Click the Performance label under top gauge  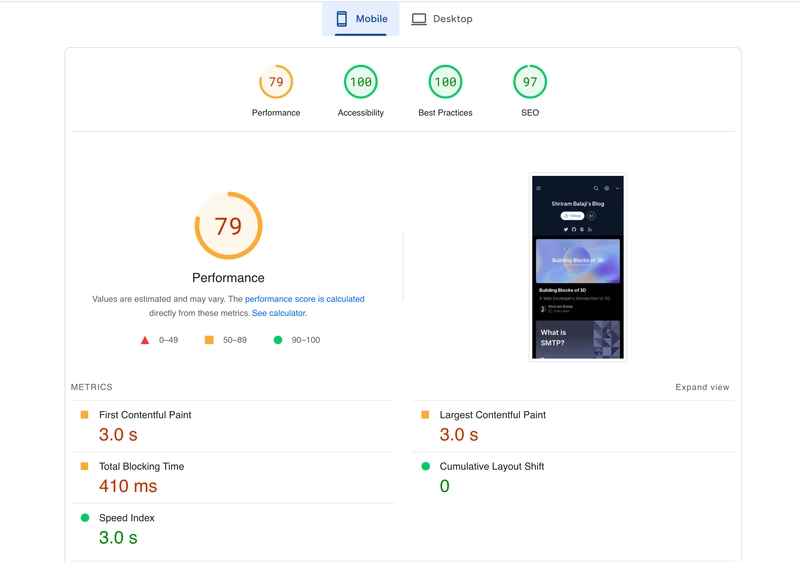(276, 113)
